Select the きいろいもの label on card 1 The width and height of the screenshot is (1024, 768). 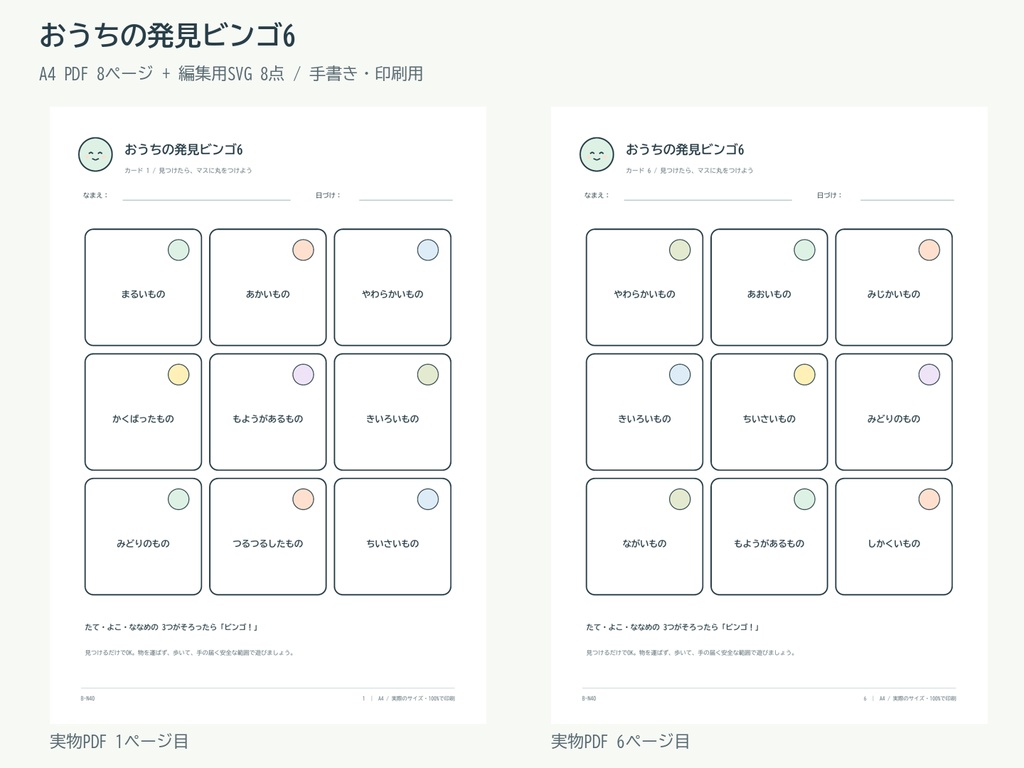392,419
